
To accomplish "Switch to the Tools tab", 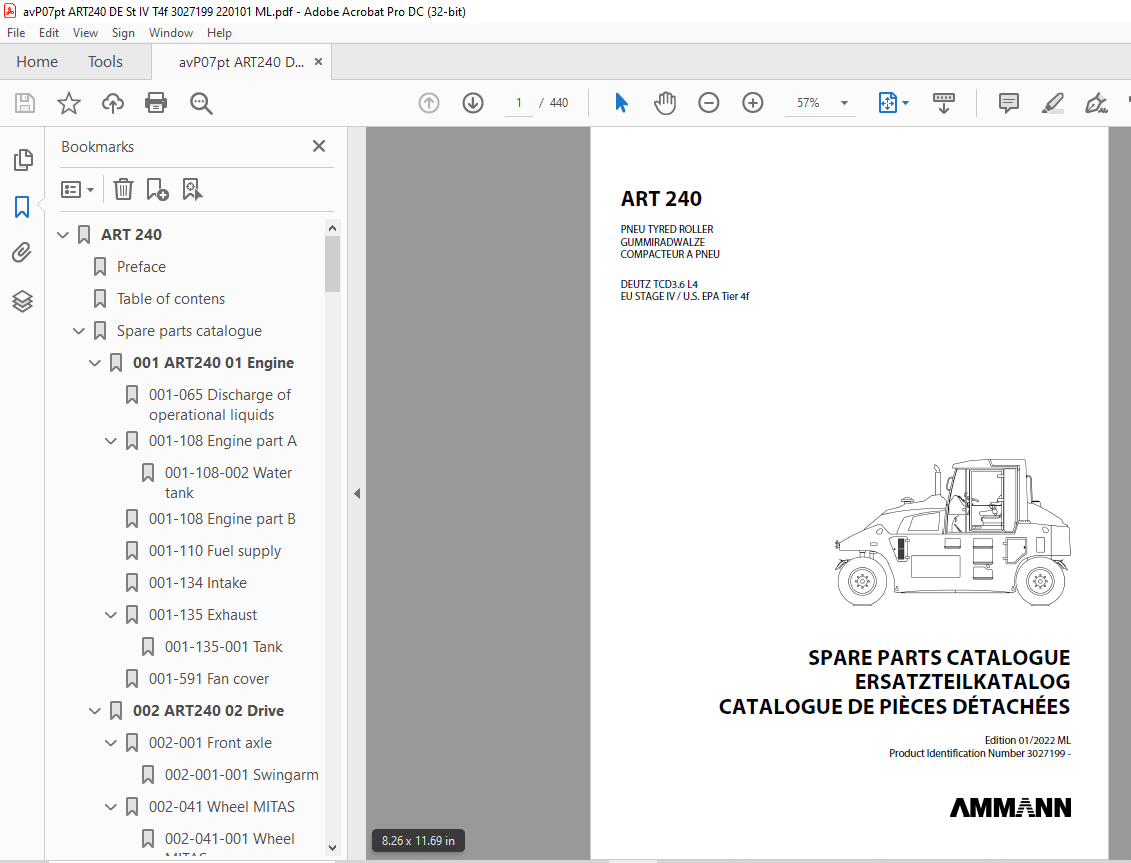I will pos(105,62).
